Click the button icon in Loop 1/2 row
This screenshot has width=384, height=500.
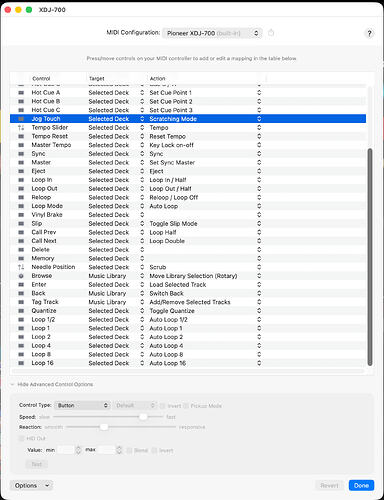tap(21, 319)
